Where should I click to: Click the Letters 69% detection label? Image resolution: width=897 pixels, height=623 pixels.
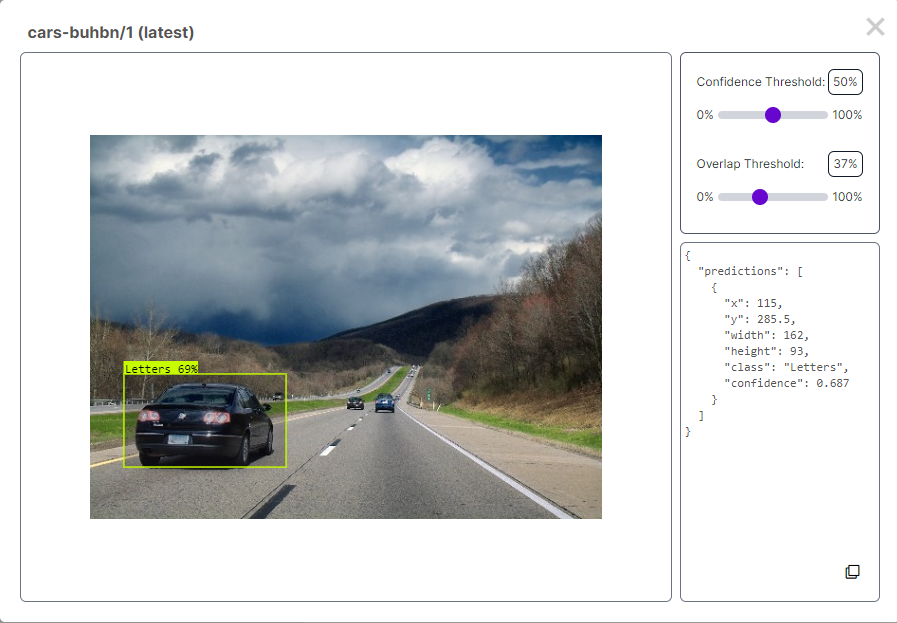(x=160, y=368)
